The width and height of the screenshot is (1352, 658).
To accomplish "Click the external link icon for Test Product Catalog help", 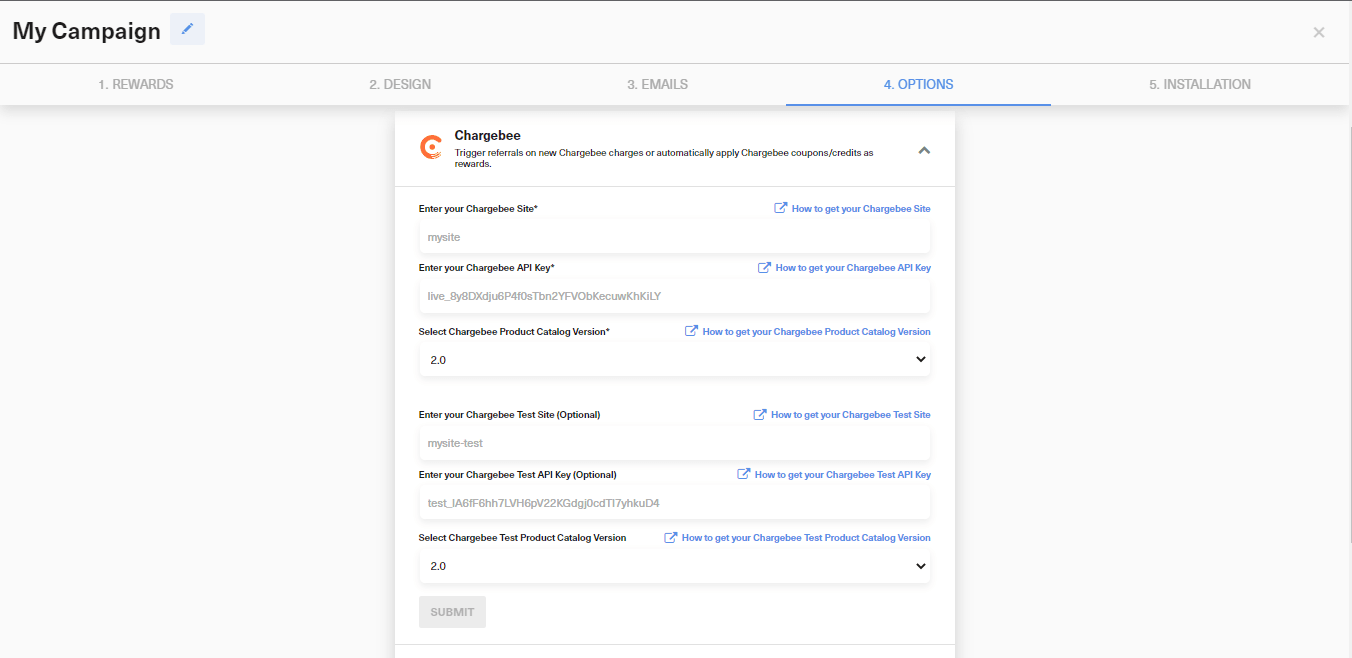I will point(672,537).
